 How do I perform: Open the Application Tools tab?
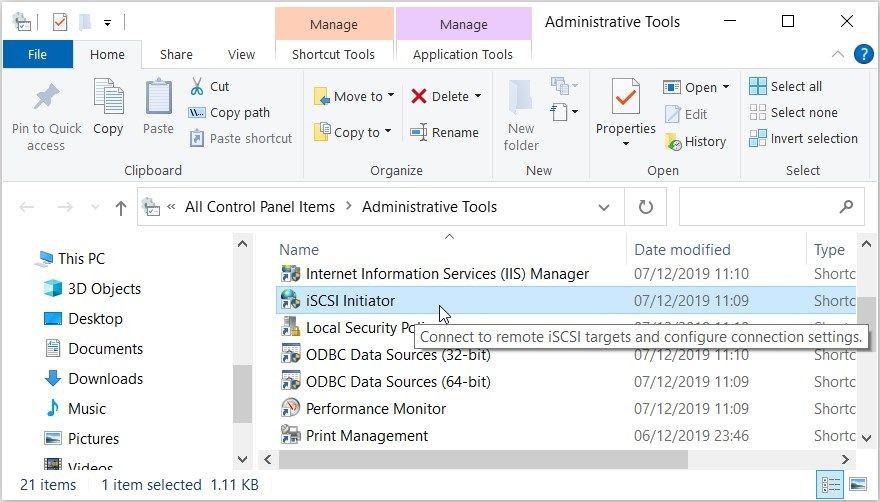463,54
